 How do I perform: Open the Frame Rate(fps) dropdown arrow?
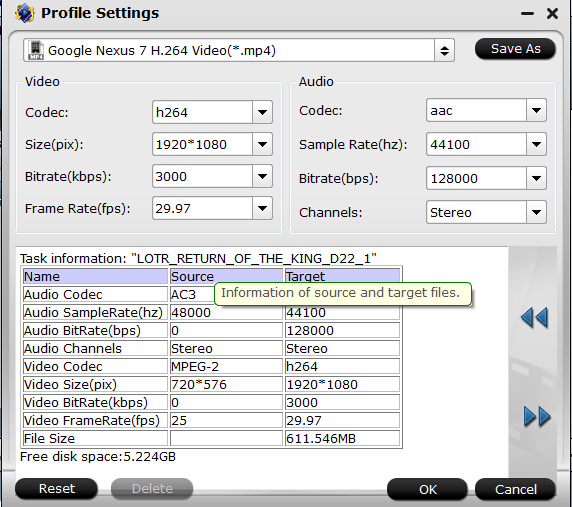pos(262,209)
